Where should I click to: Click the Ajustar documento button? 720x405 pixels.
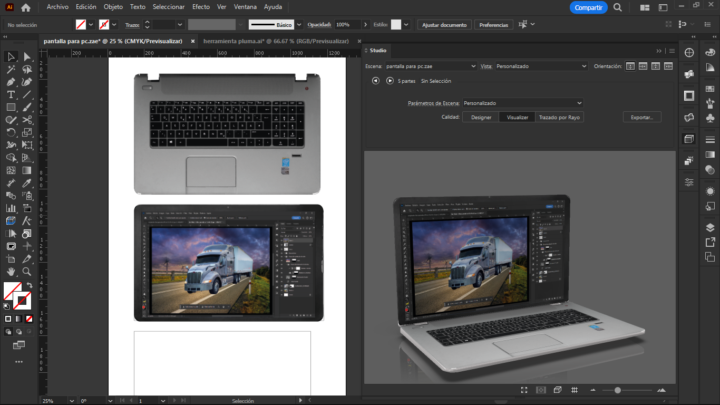point(444,25)
